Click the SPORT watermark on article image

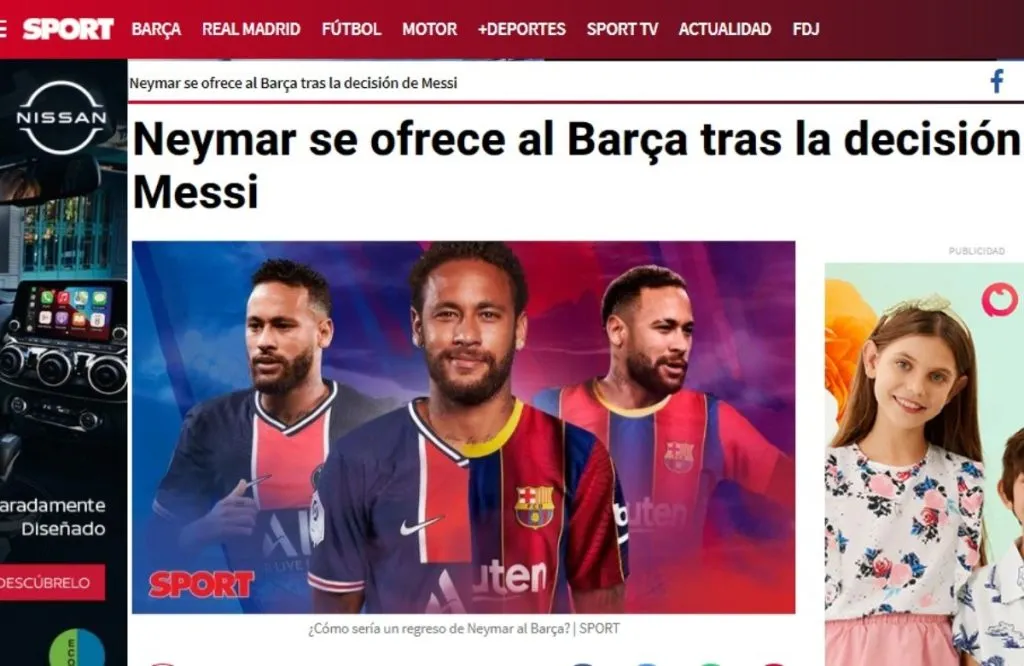201,584
